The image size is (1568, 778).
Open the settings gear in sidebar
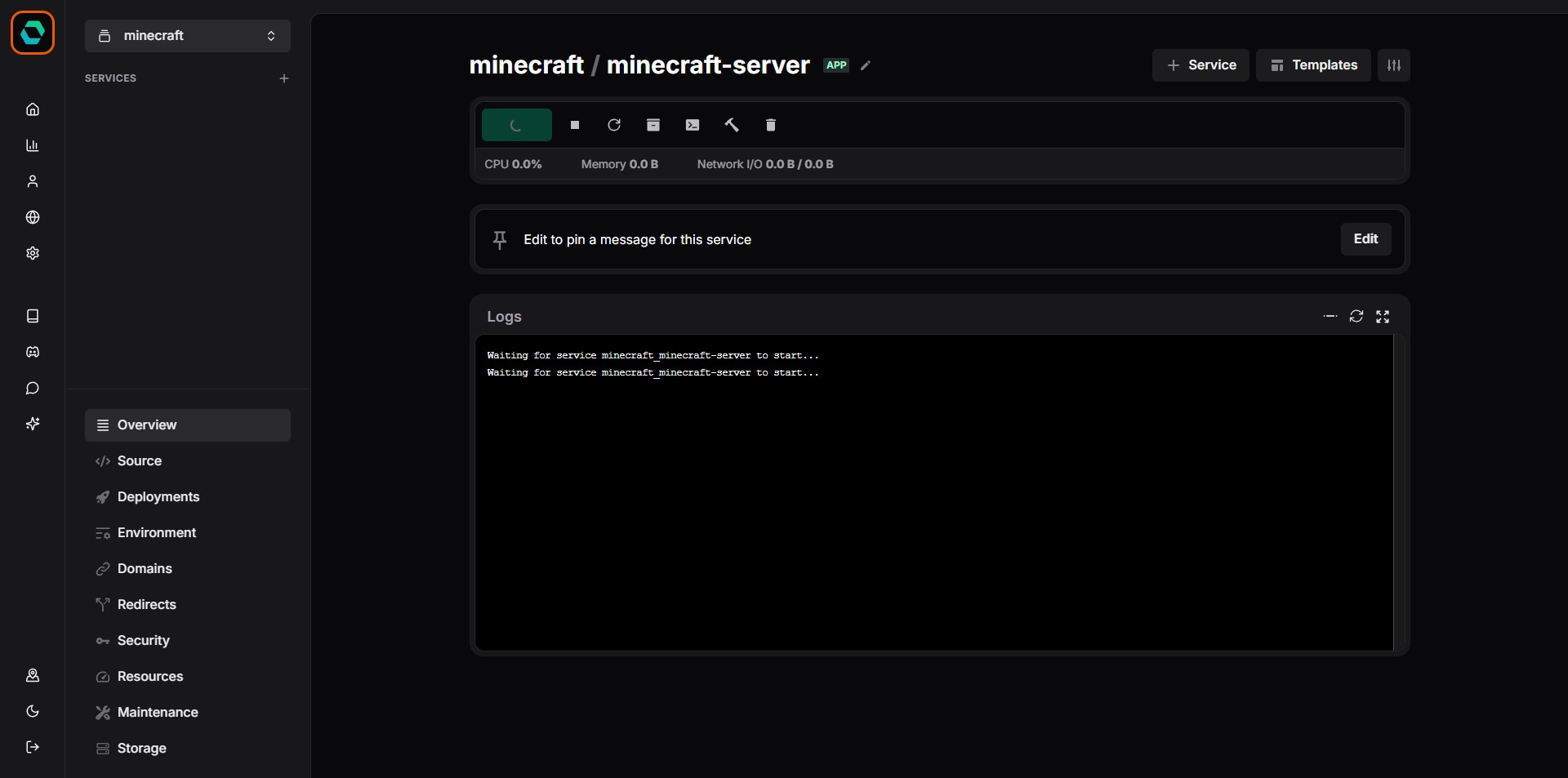coord(33,253)
